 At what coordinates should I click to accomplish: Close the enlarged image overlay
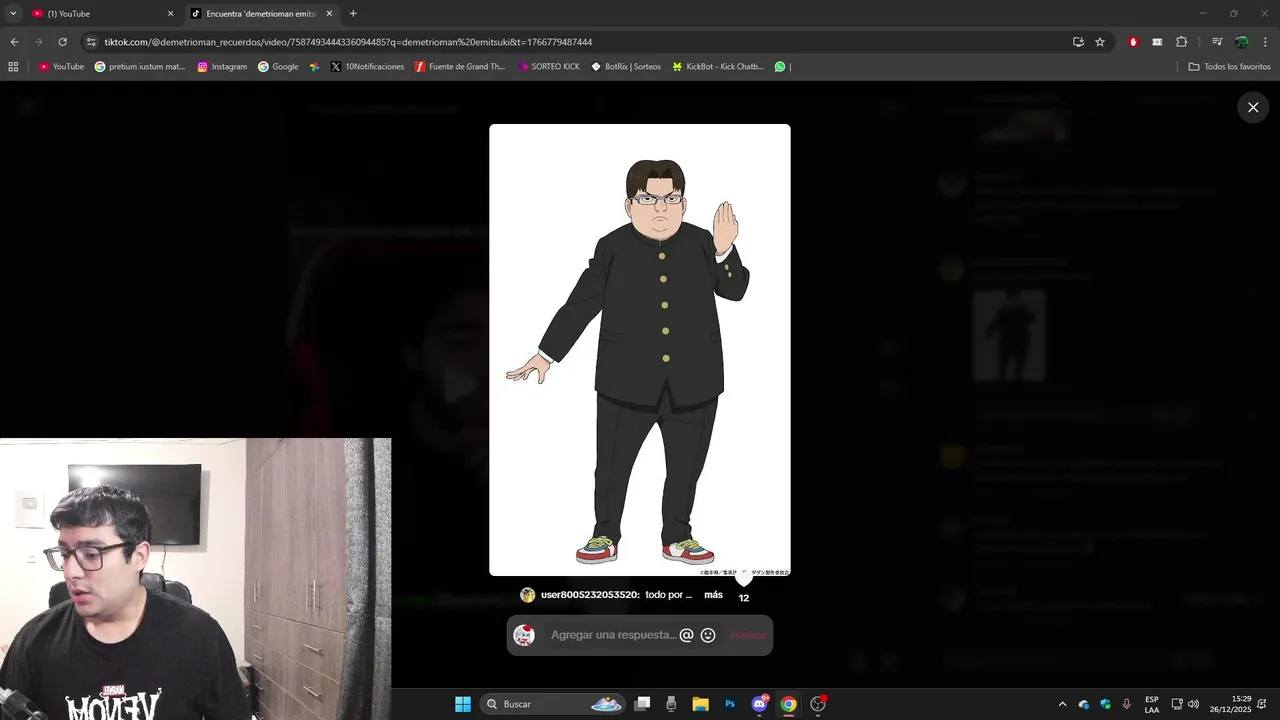pos(1253,107)
